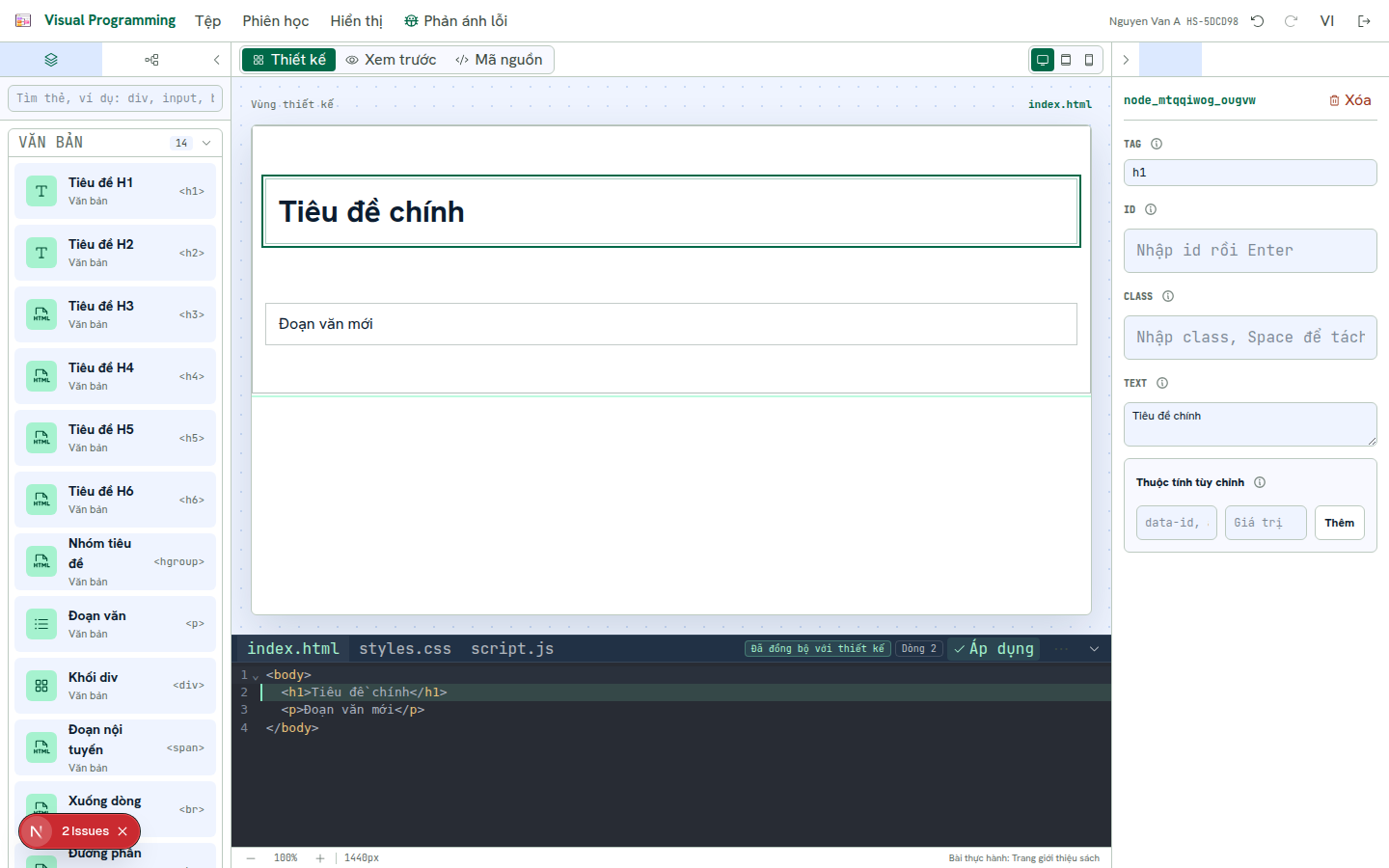
Task: Click the ID input field
Action: click(1250, 251)
